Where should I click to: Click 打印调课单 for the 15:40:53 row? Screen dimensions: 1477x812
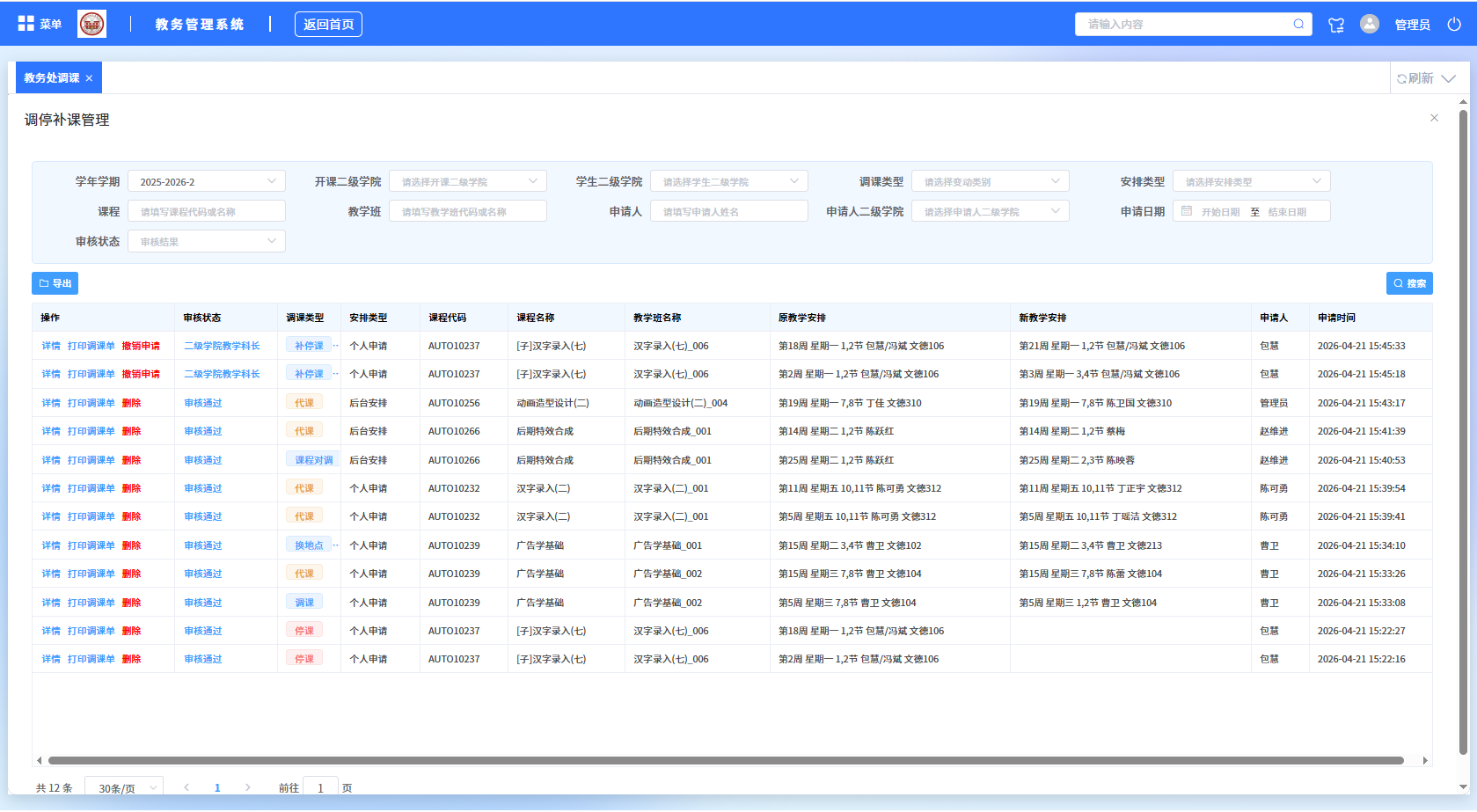tap(91, 460)
